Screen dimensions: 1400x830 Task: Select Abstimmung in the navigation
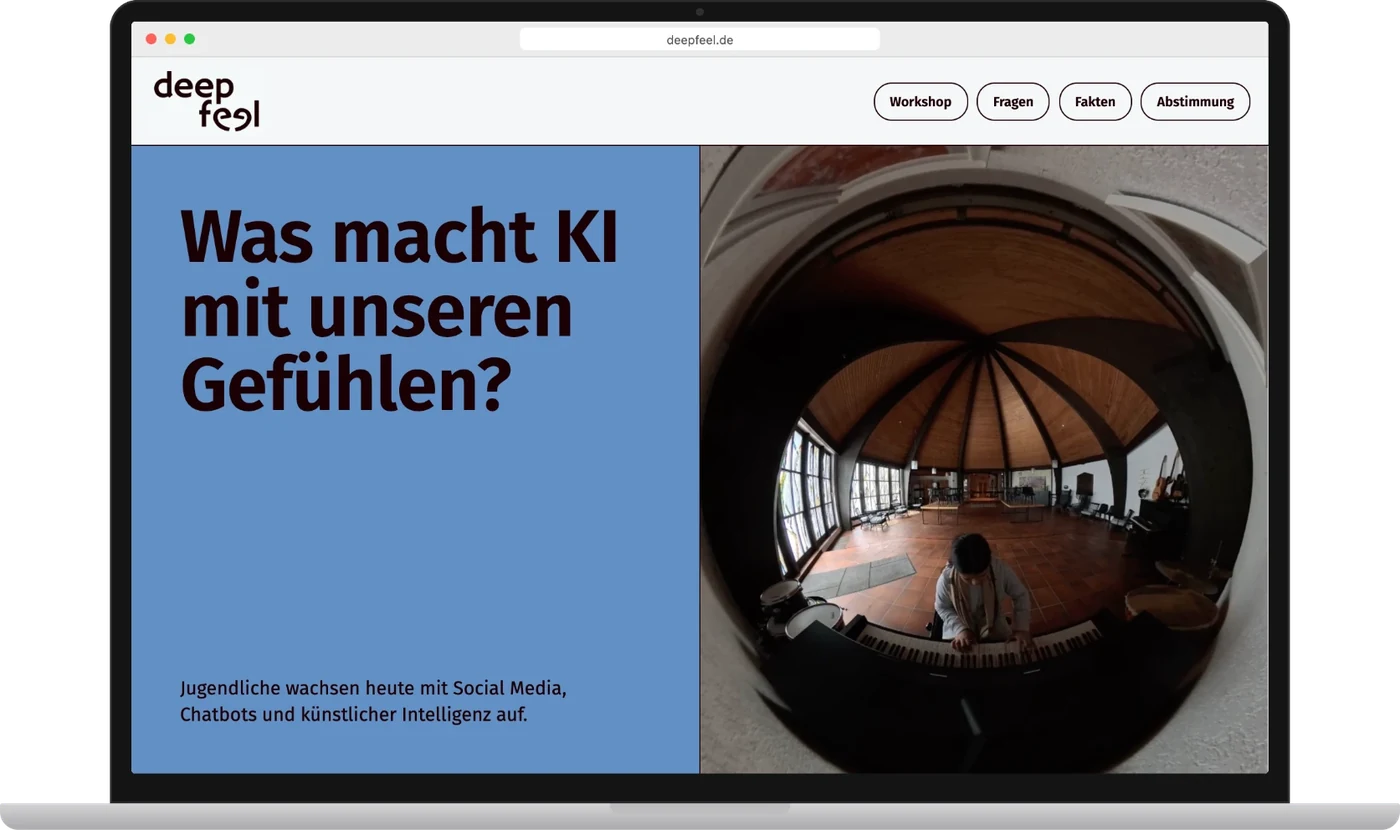tap(1195, 102)
